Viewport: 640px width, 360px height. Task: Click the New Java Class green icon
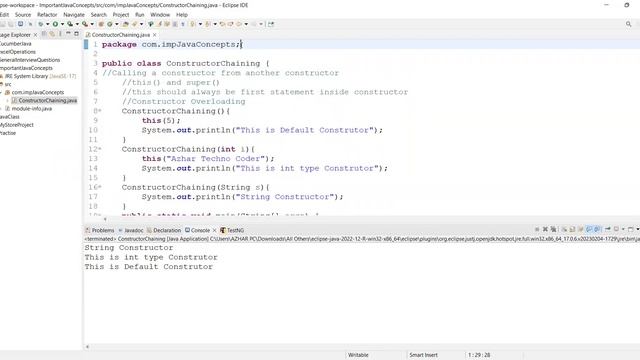pyautogui.click(x=109, y=24)
